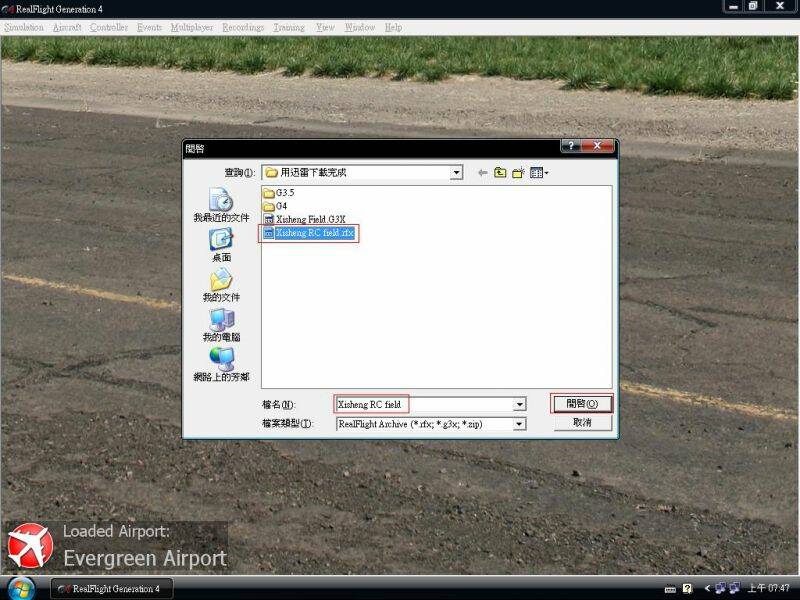Open the Controller menu
Screen dimensions: 800x600
[109, 28]
